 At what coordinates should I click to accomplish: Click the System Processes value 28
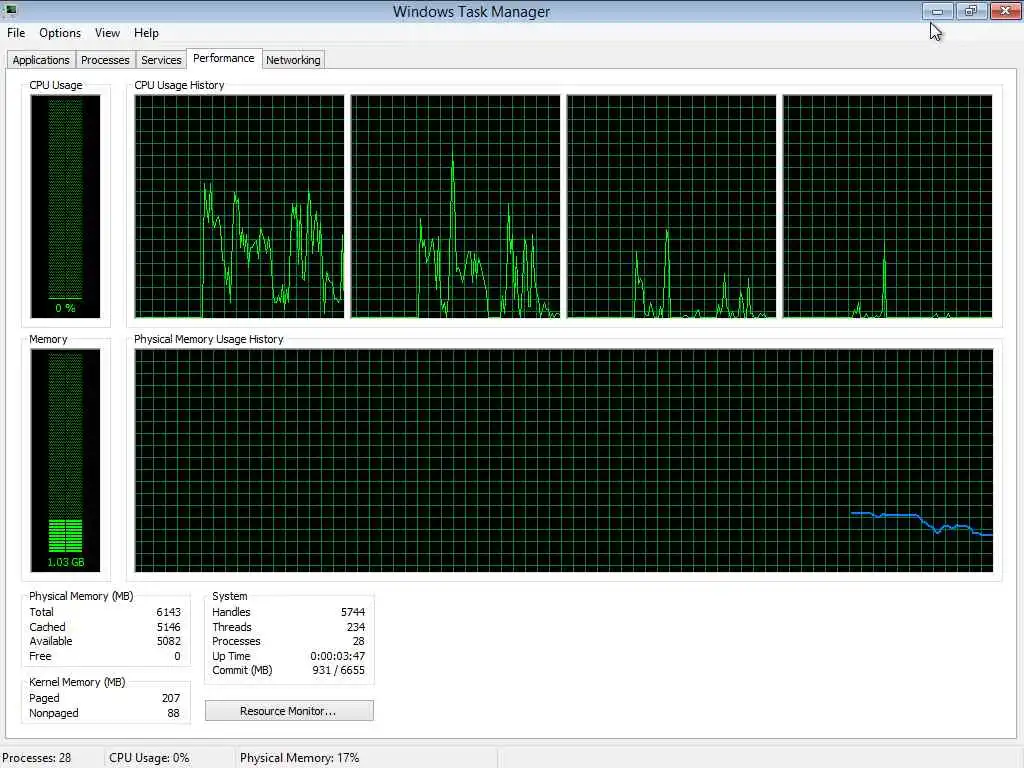point(359,641)
